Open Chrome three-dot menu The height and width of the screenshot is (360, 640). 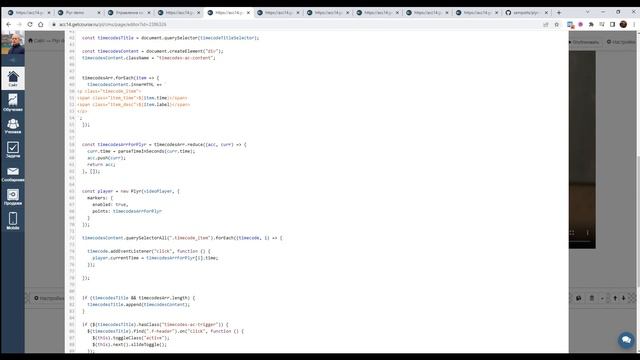click(x=634, y=24)
